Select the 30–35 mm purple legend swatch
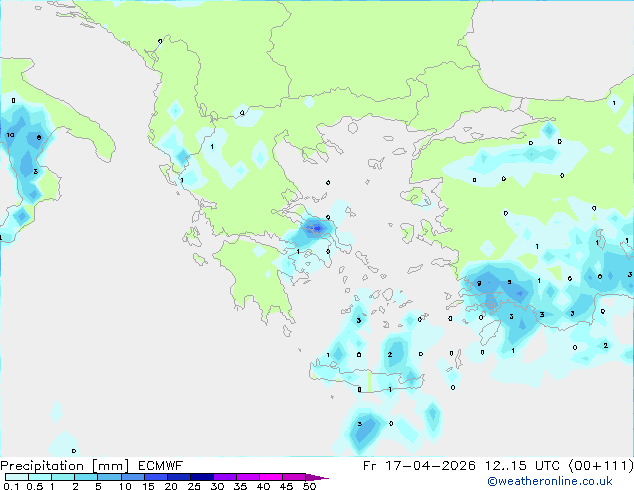The width and height of the screenshot is (634, 490). 224,477
